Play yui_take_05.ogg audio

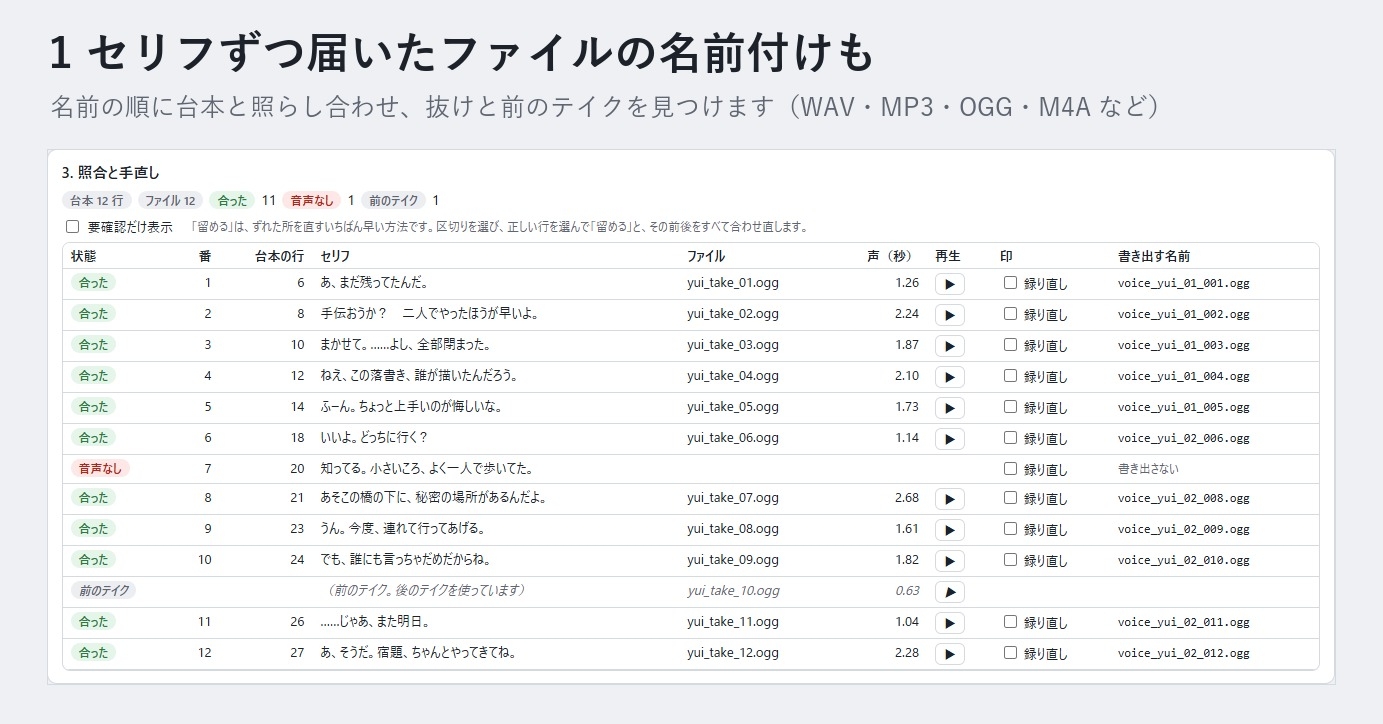(x=949, y=408)
